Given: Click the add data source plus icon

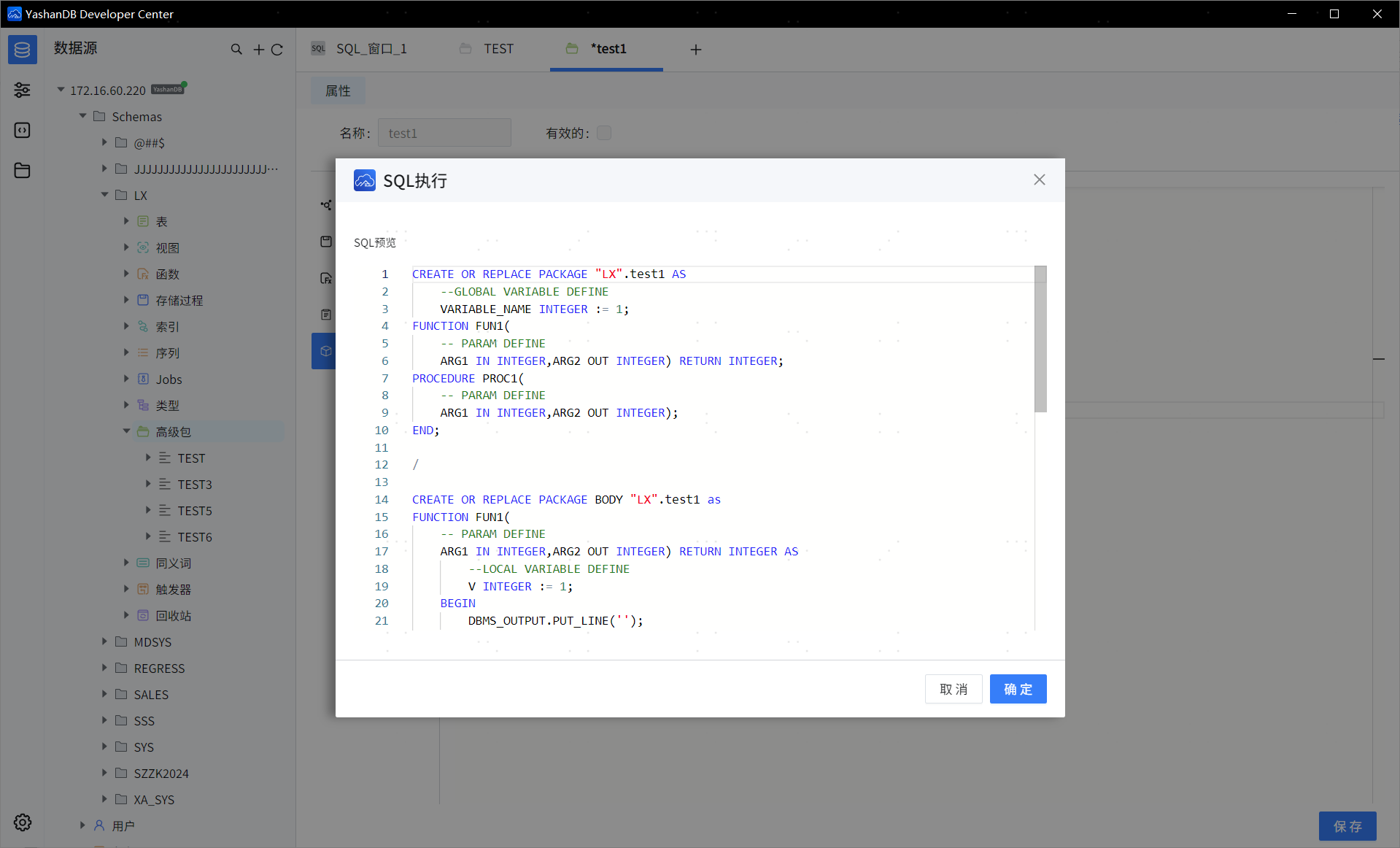Looking at the screenshot, I should pos(258,50).
